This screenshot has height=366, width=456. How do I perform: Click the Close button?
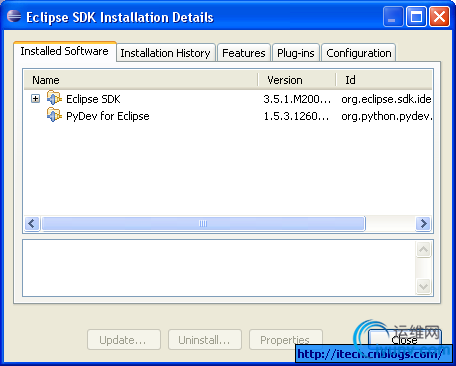[405, 340]
